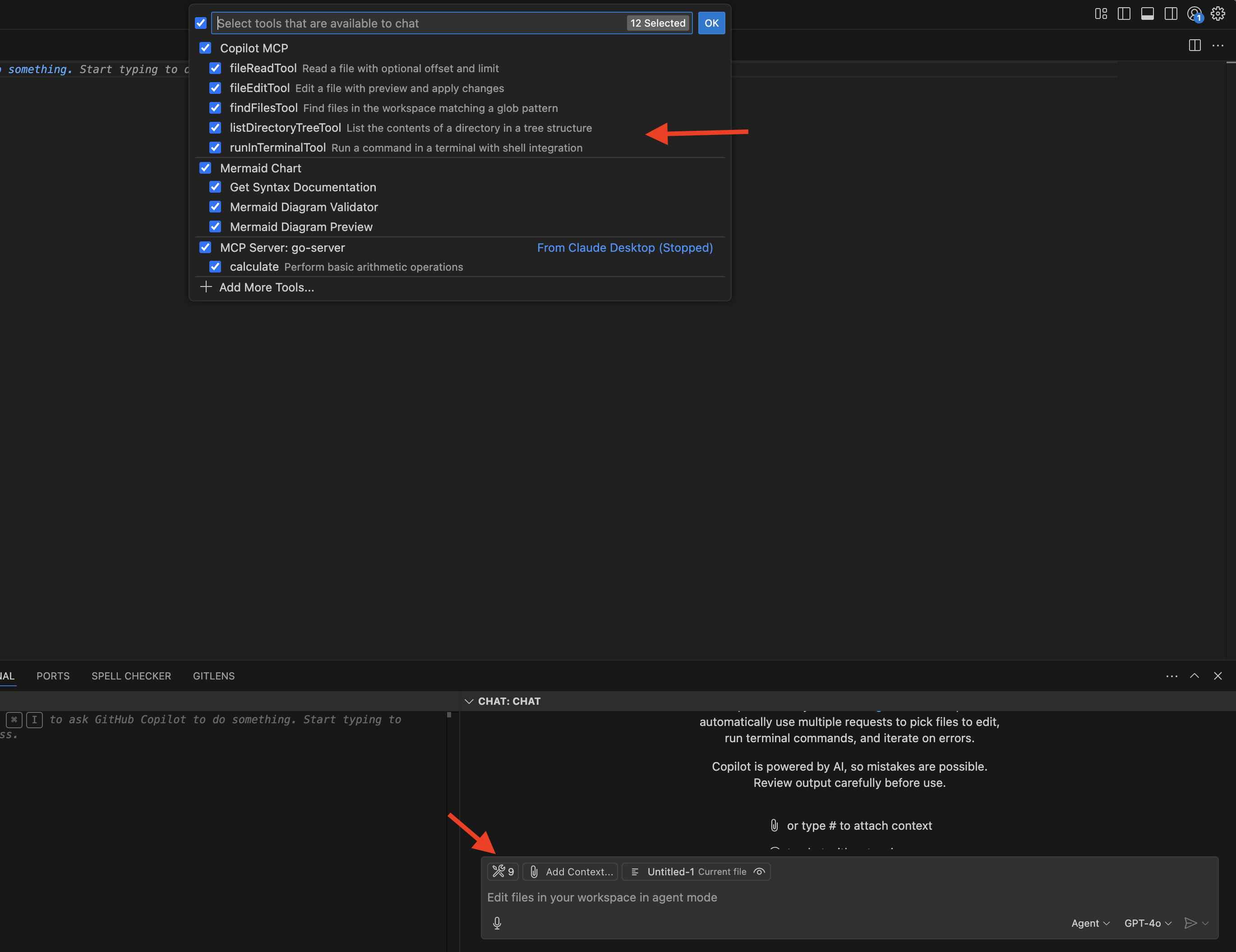Open the tools picker showing 9
The width and height of the screenshot is (1236, 952).
pos(503,872)
